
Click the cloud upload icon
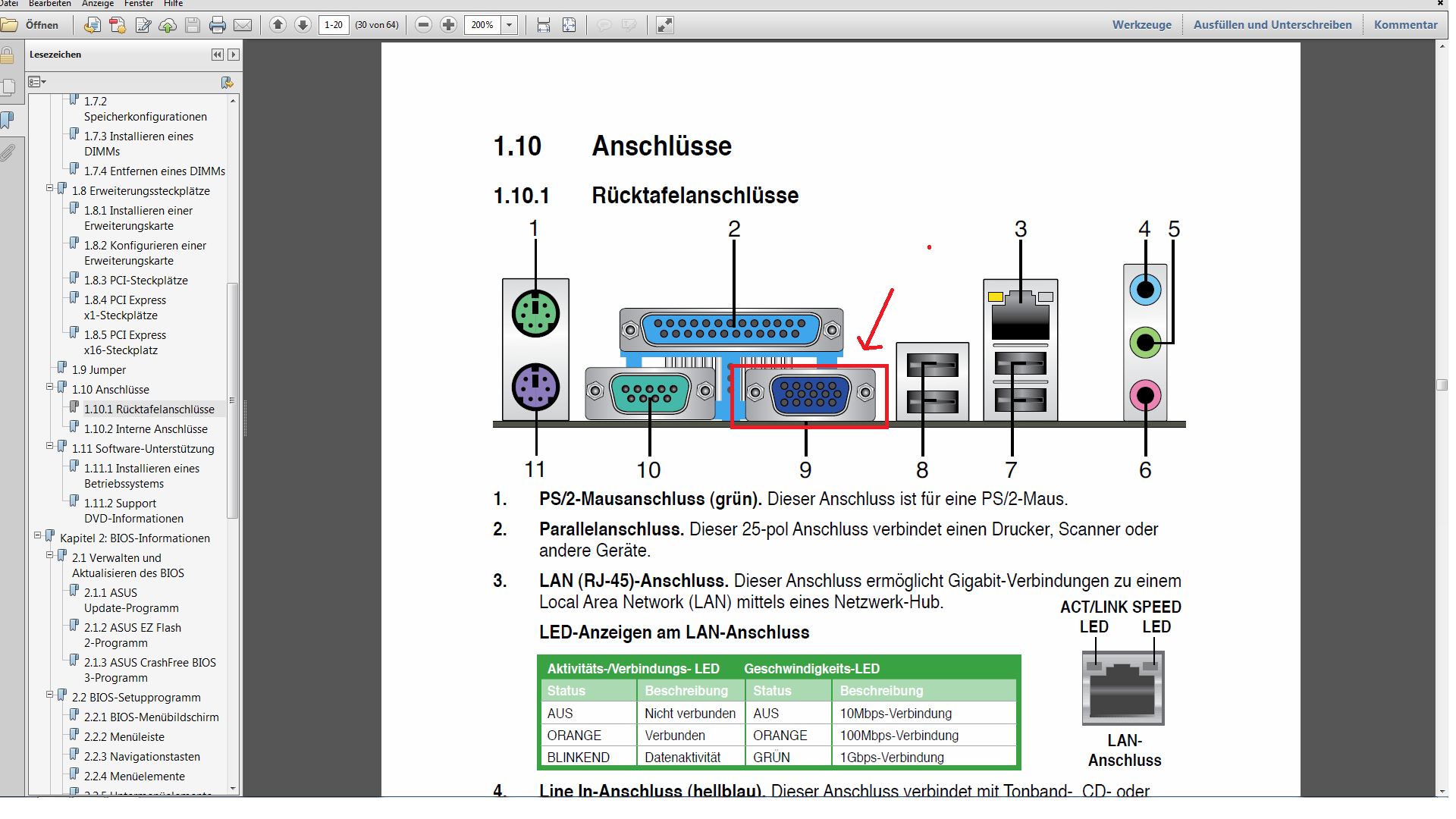click(168, 25)
